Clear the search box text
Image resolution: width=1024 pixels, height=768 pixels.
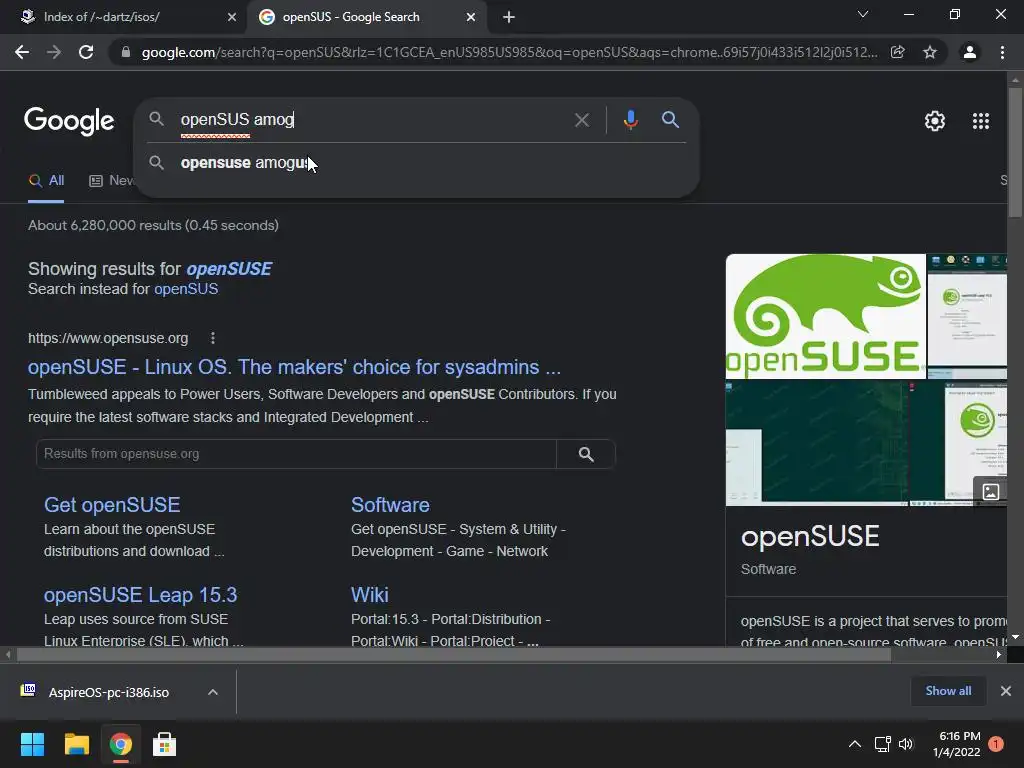tap(582, 120)
